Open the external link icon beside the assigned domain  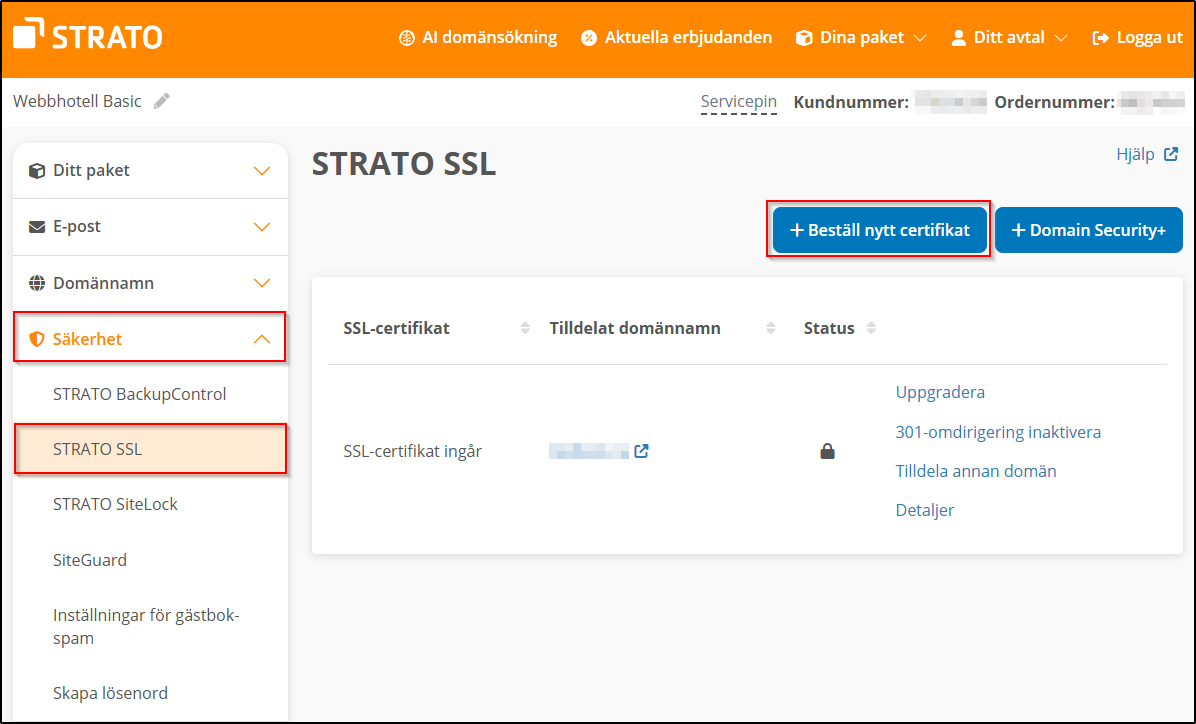[641, 451]
